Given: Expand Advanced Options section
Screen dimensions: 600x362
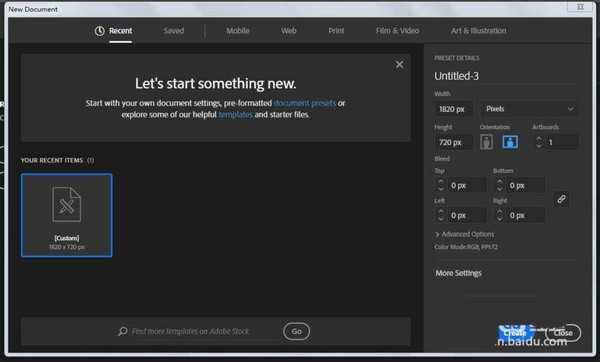Looking at the screenshot, I should [465, 234].
